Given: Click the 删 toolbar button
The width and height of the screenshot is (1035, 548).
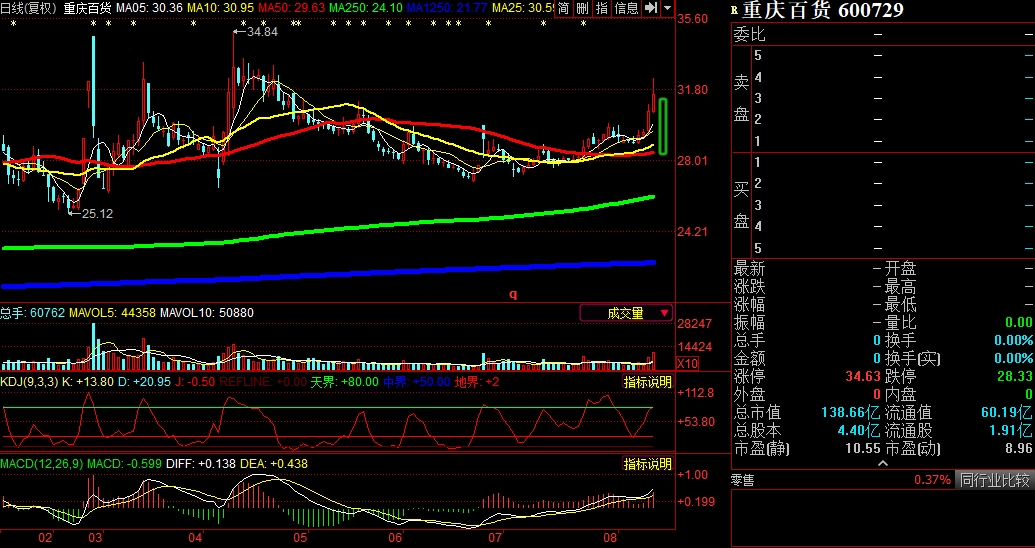Looking at the screenshot, I should click(582, 9).
